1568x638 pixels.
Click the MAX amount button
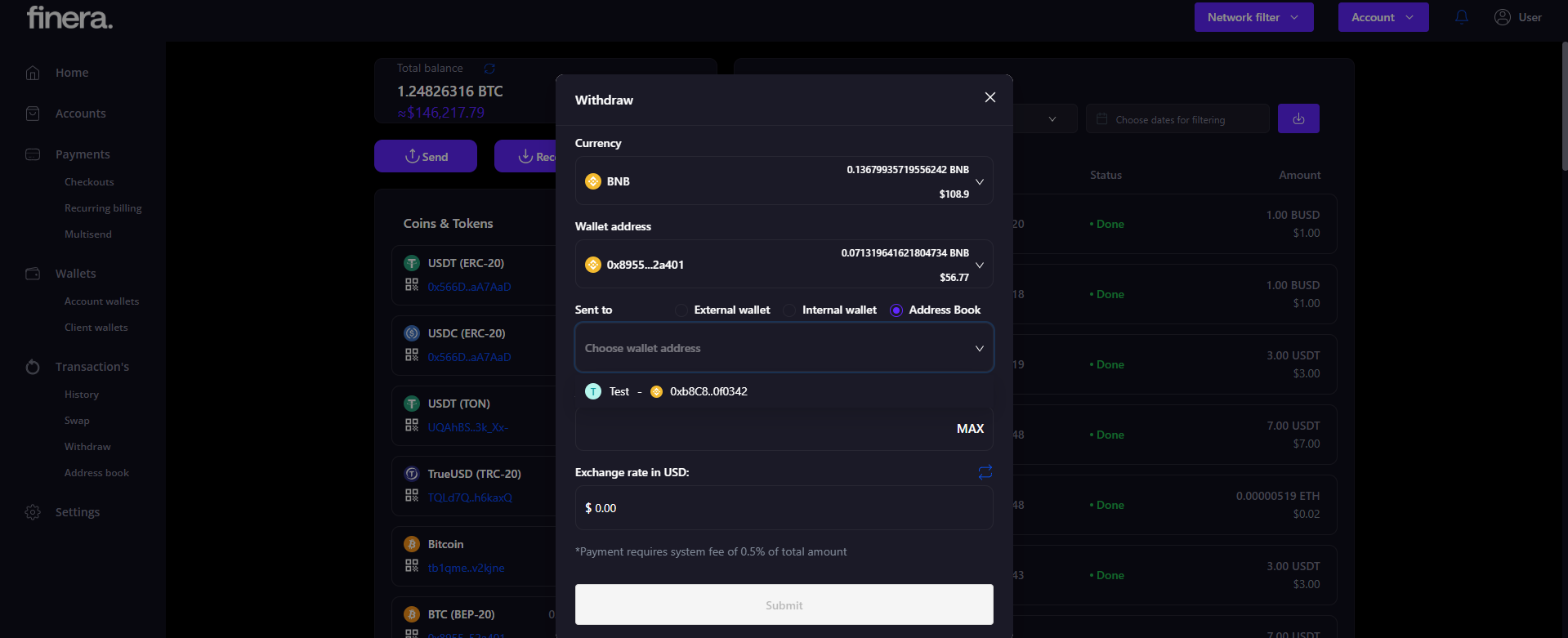coord(970,429)
